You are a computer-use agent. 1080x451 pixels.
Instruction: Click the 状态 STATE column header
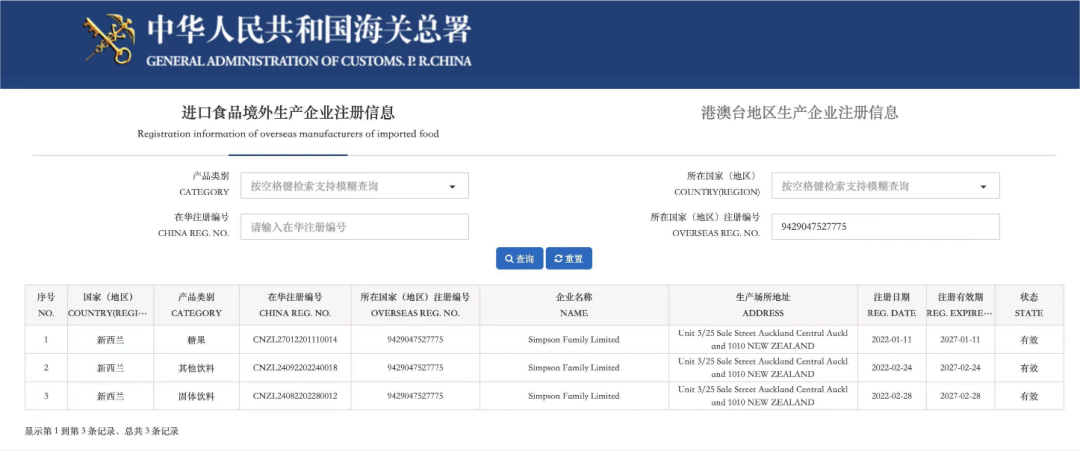coord(1028,305)
